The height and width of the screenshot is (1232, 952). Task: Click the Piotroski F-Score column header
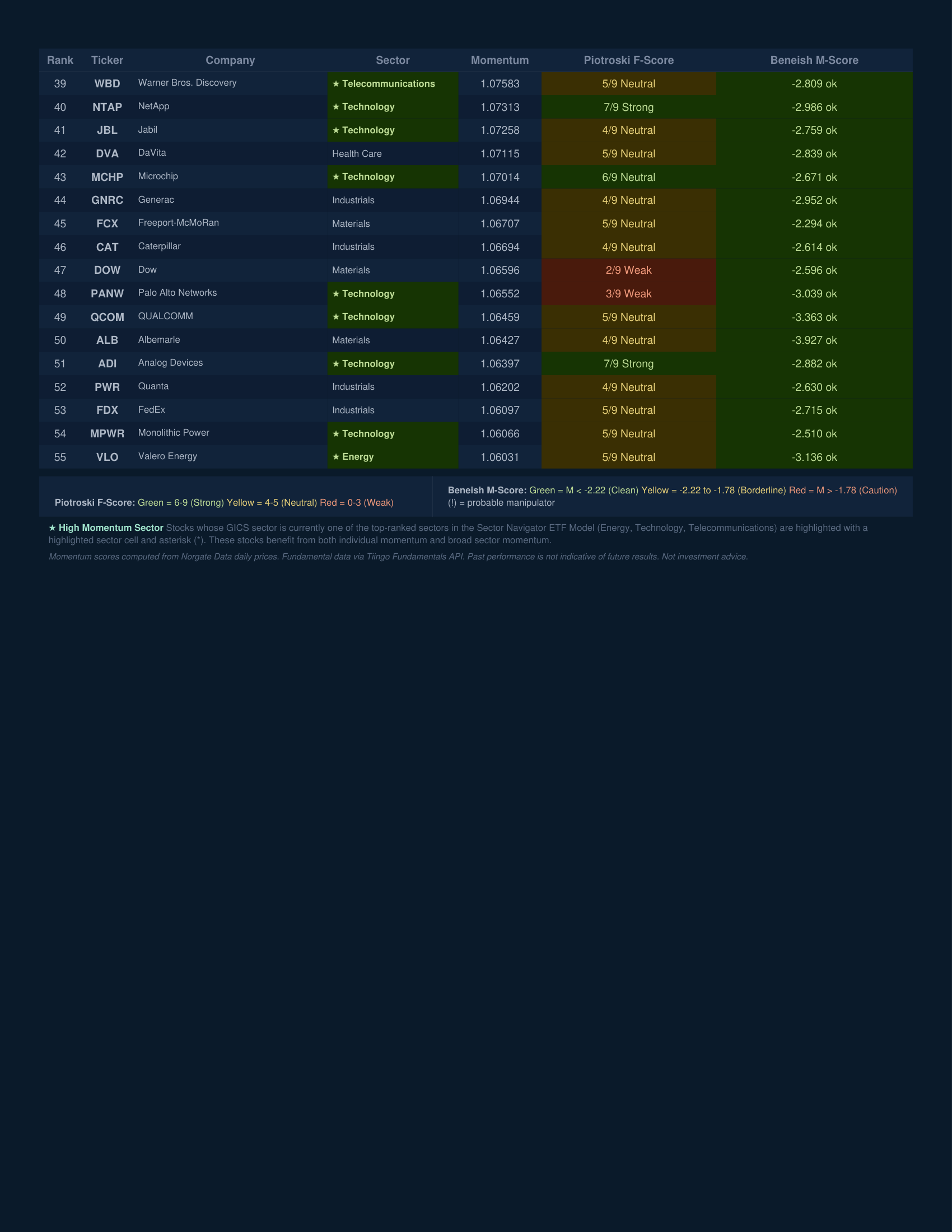629,60
